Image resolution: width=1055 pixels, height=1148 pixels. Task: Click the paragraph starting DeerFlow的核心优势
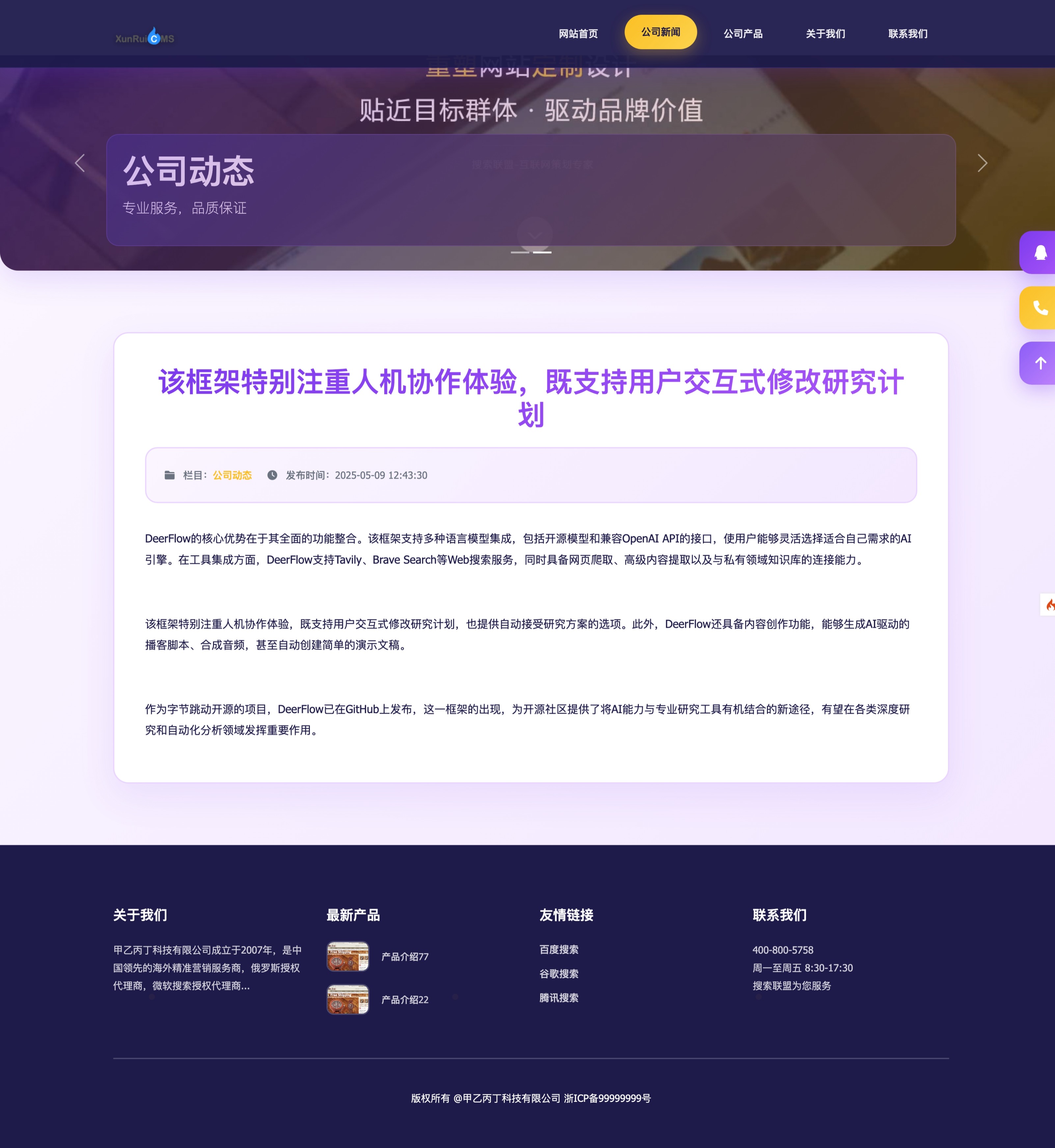tap(528, 549)
